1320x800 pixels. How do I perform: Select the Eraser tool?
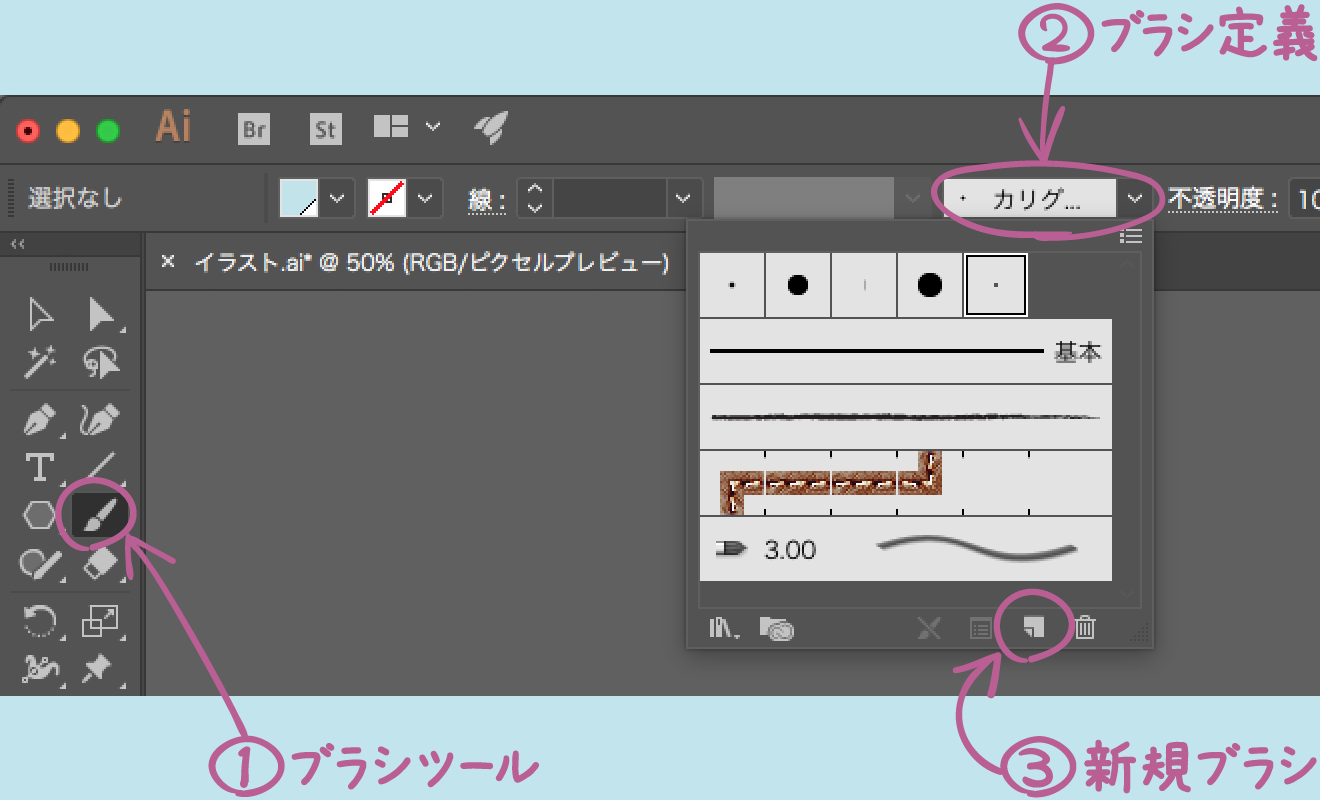pyautogui.click(x=101, y=565)
